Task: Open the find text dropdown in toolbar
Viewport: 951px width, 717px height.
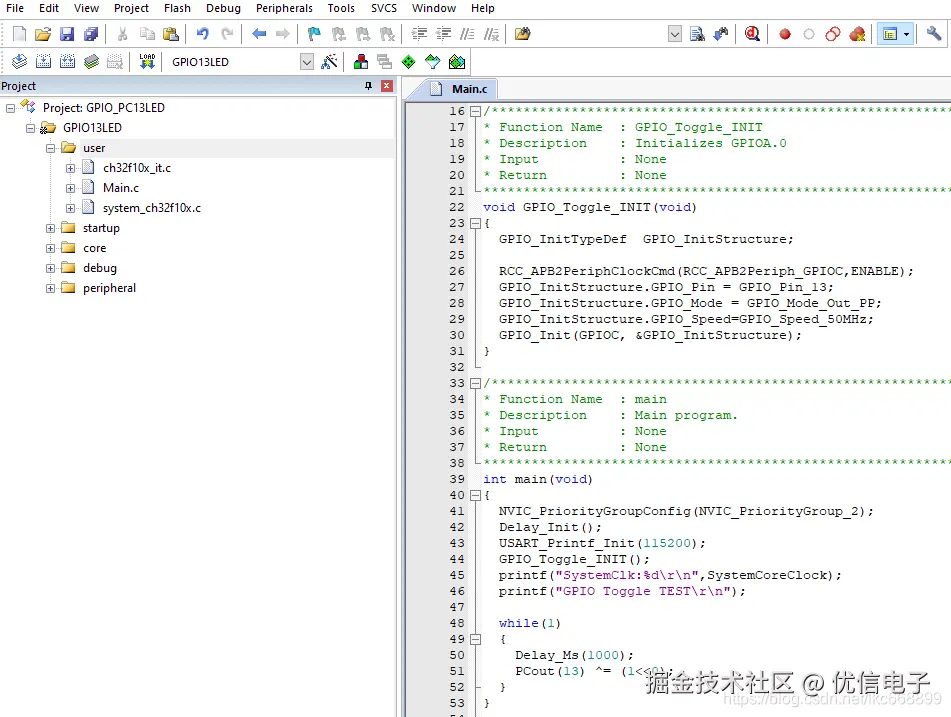Action: tap(674, 34)
